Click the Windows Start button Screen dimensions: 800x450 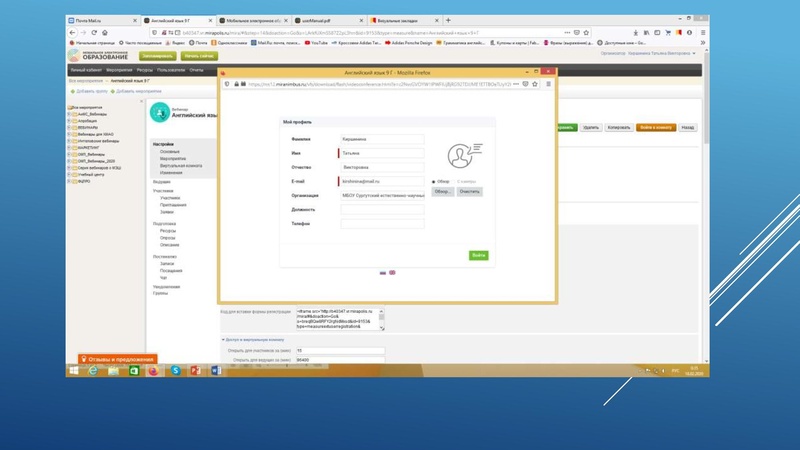click(72, 370)
